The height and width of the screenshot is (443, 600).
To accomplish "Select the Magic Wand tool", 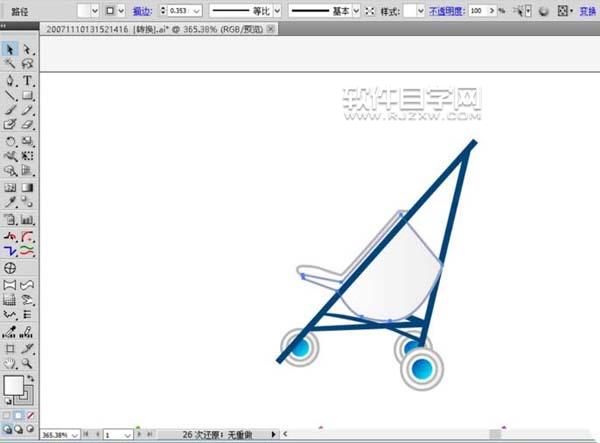I will pyautogui.click(x=10, y=64).
